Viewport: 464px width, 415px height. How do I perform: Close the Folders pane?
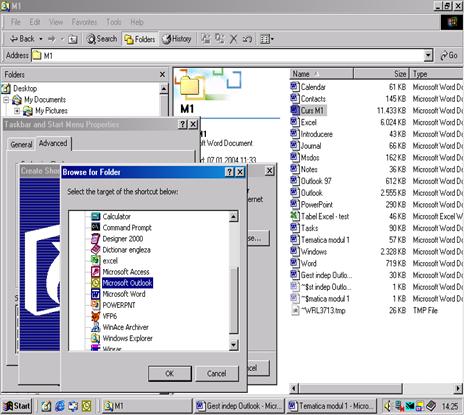(x=162, y=74)
